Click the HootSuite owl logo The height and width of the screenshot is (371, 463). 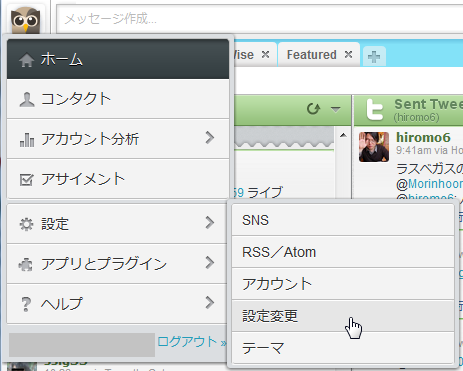tap(25, 20)
